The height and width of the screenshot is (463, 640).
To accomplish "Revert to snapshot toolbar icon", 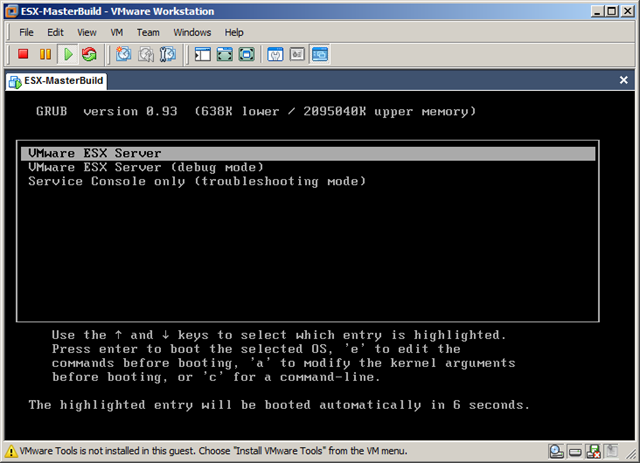I will click(x=146, y=54).
